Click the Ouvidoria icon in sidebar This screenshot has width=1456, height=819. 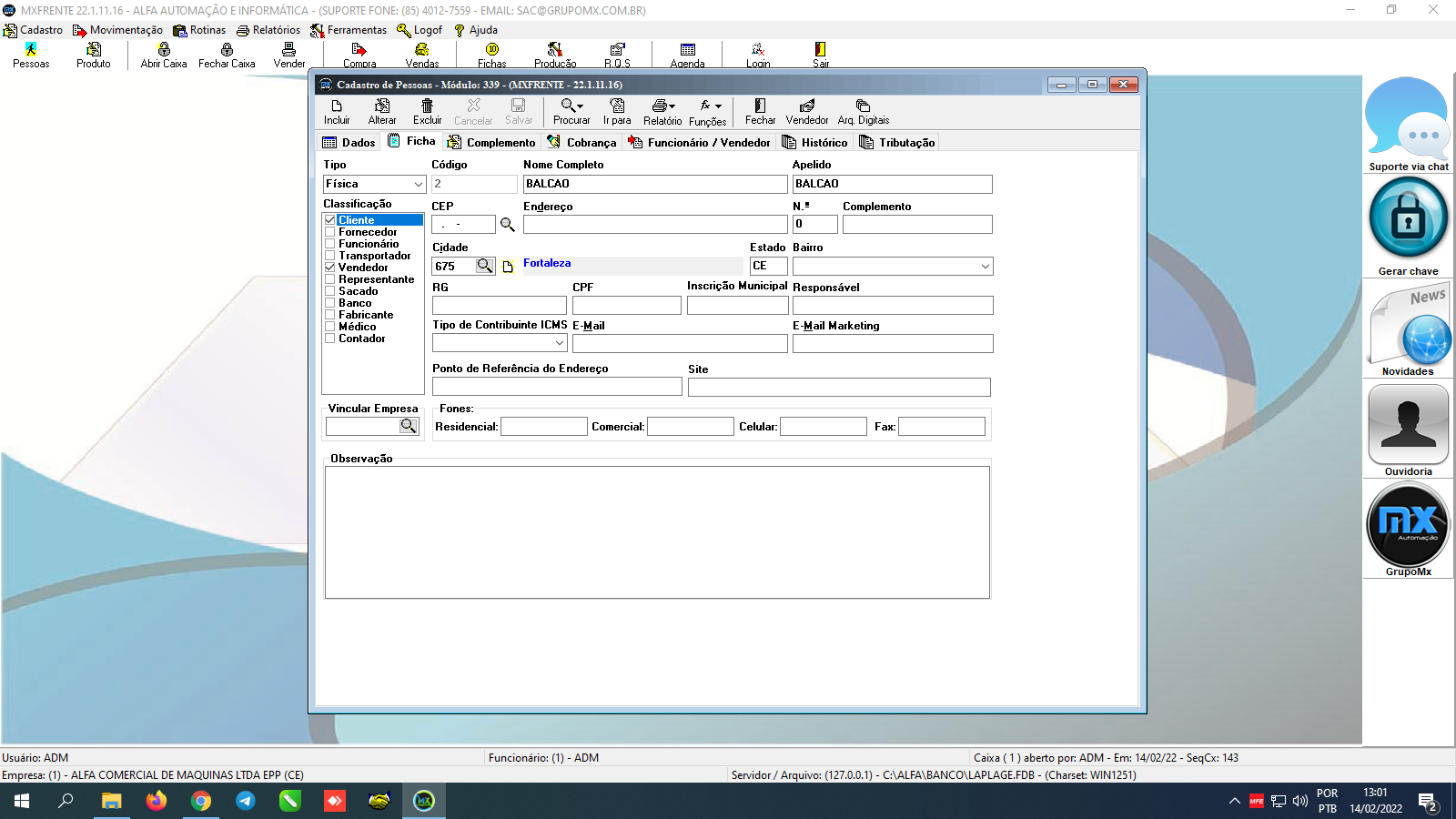tap(1408, 426)
